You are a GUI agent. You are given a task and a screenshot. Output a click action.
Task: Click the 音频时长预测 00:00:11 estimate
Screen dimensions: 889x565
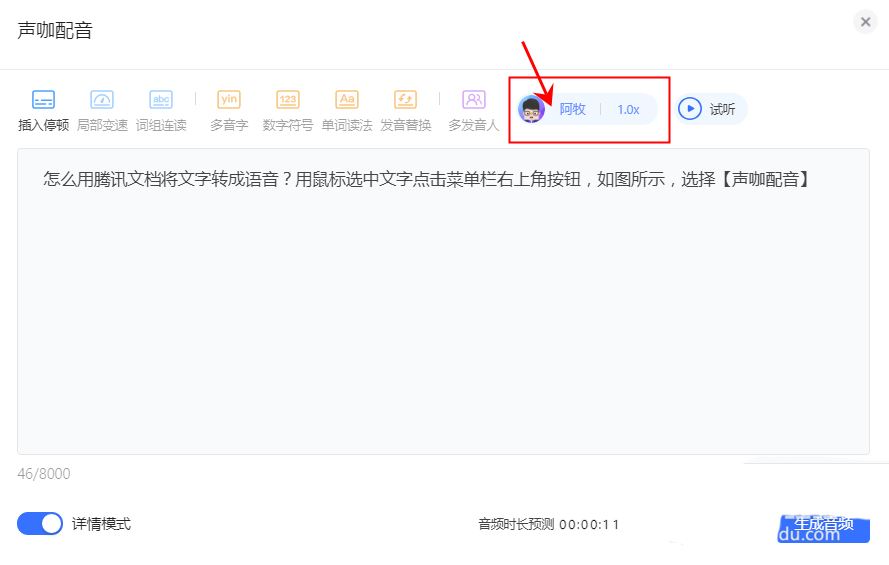548,524
